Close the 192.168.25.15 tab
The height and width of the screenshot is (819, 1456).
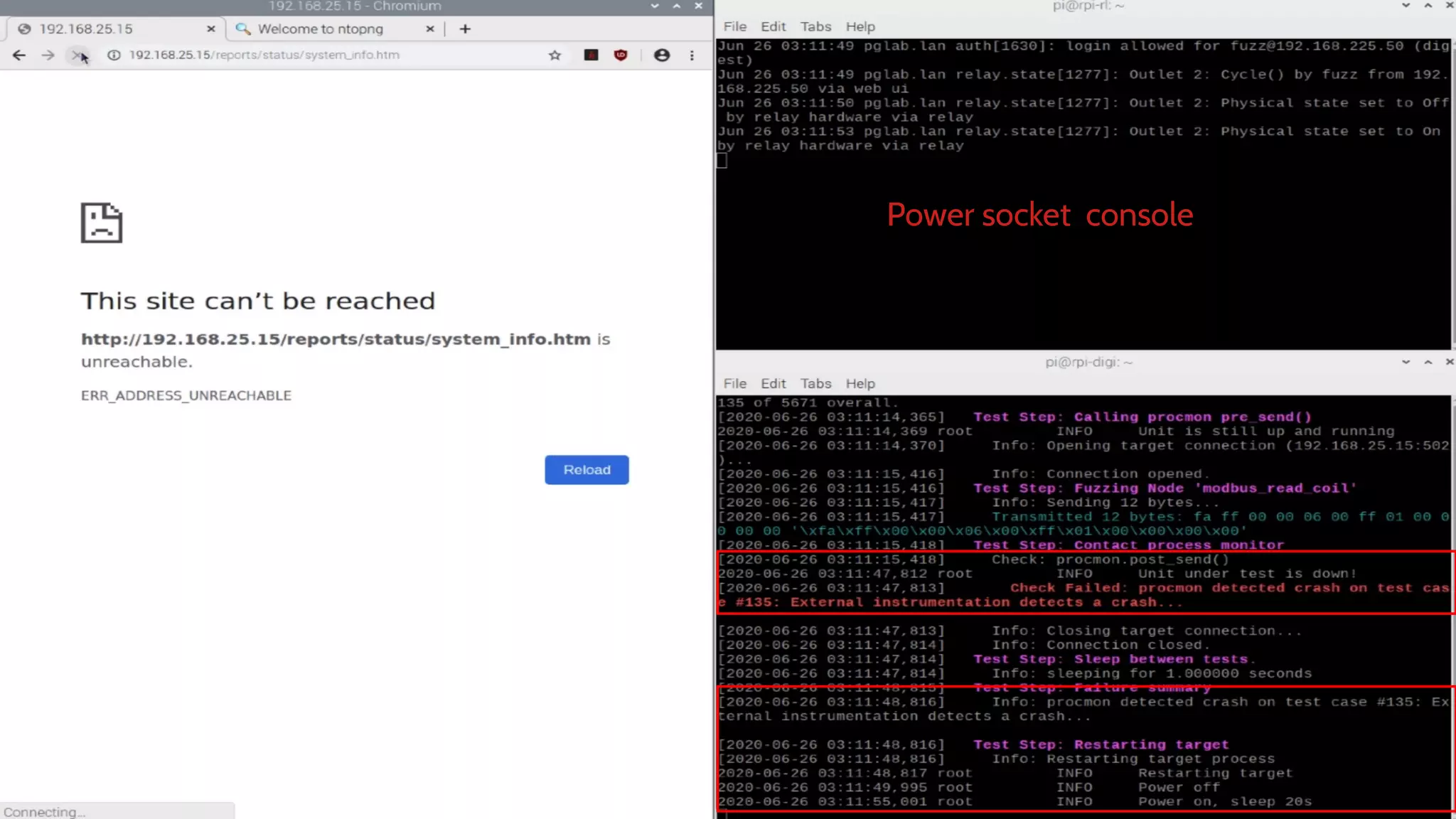210,29
